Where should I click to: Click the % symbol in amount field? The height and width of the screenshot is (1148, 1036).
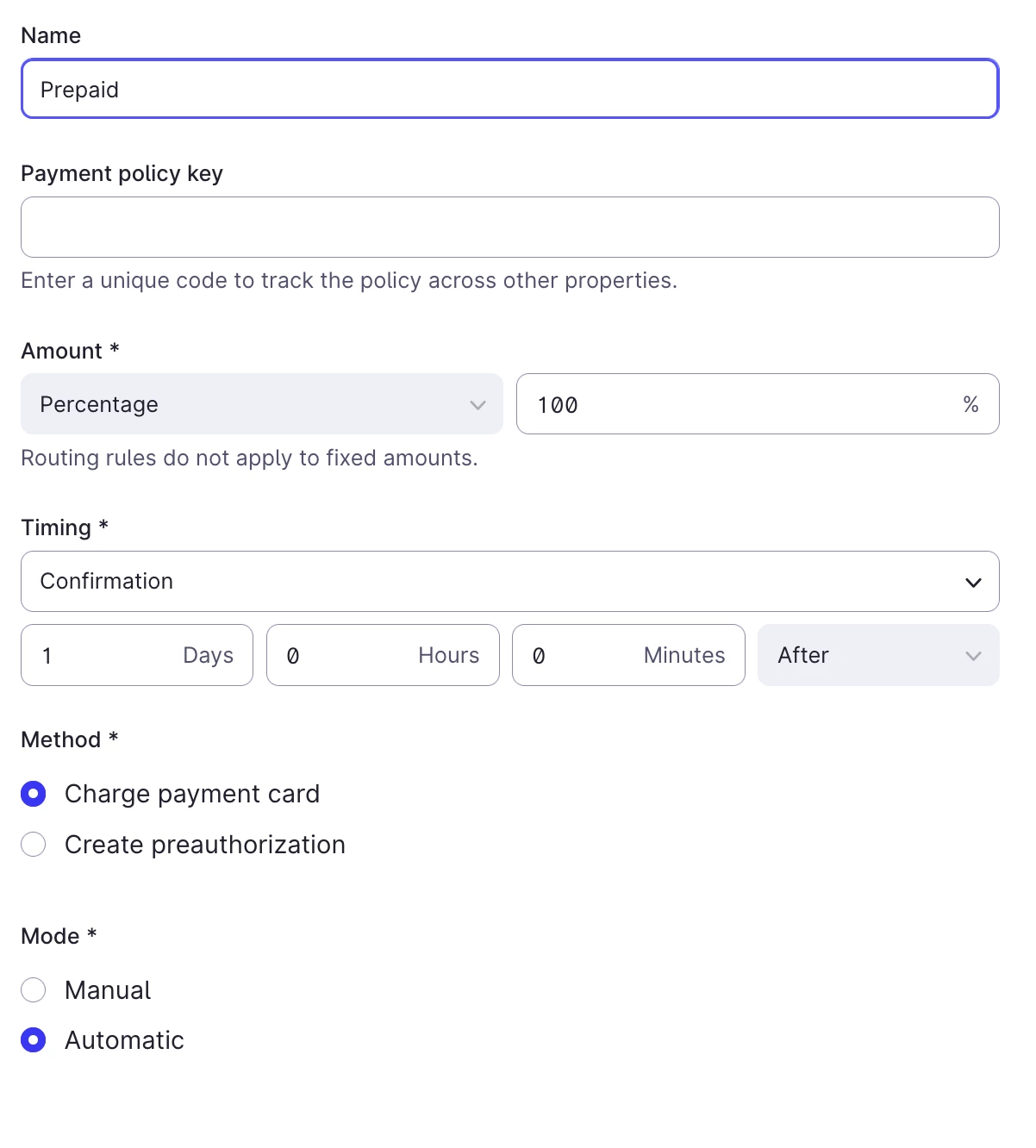point(970,404)
